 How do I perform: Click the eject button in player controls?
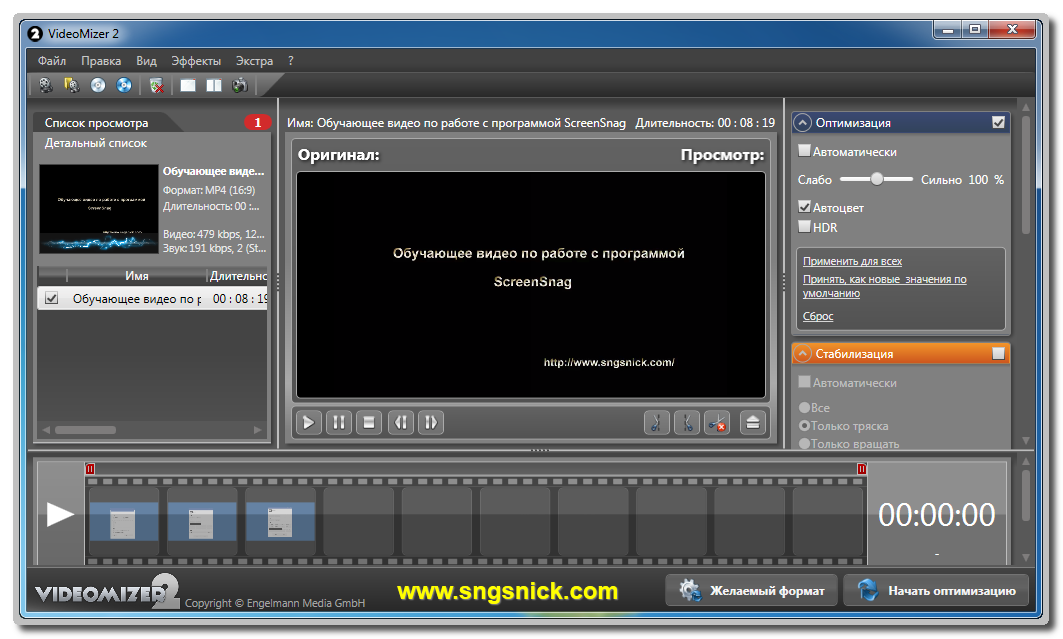click(753, 423)
